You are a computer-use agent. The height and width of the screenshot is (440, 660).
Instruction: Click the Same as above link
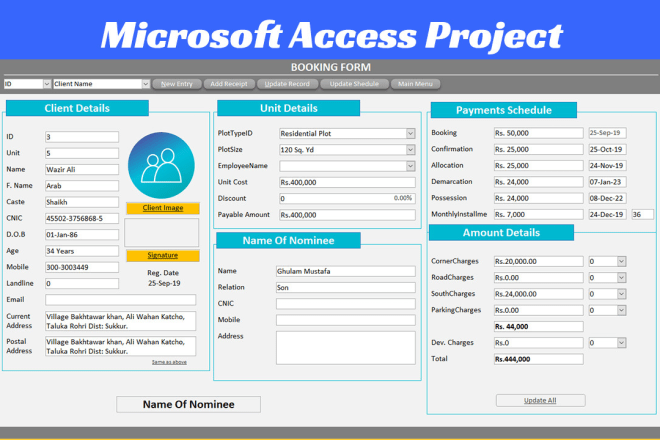[x=169, y=362]
